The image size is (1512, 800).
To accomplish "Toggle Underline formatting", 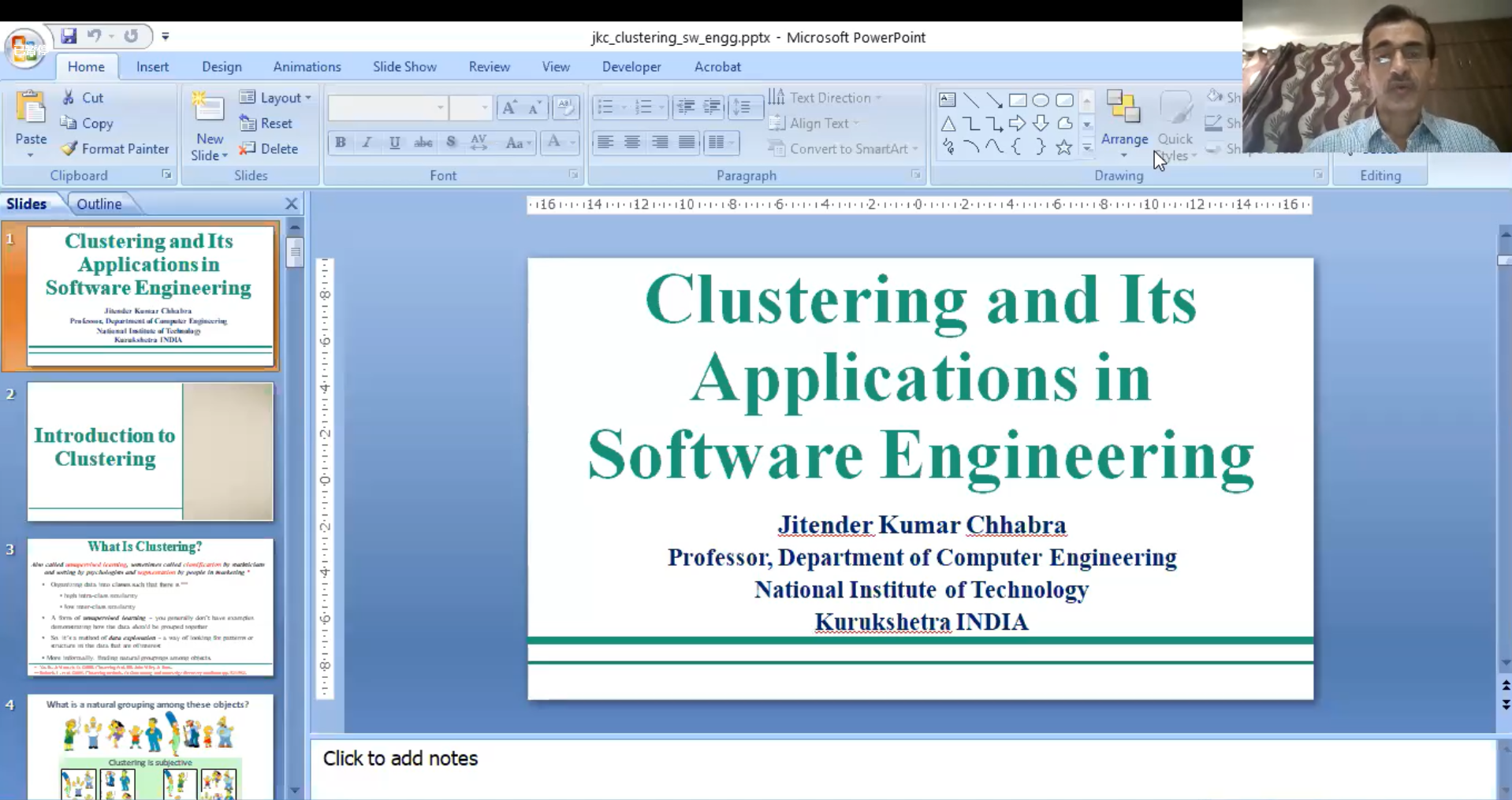I will tap(394, 143).
